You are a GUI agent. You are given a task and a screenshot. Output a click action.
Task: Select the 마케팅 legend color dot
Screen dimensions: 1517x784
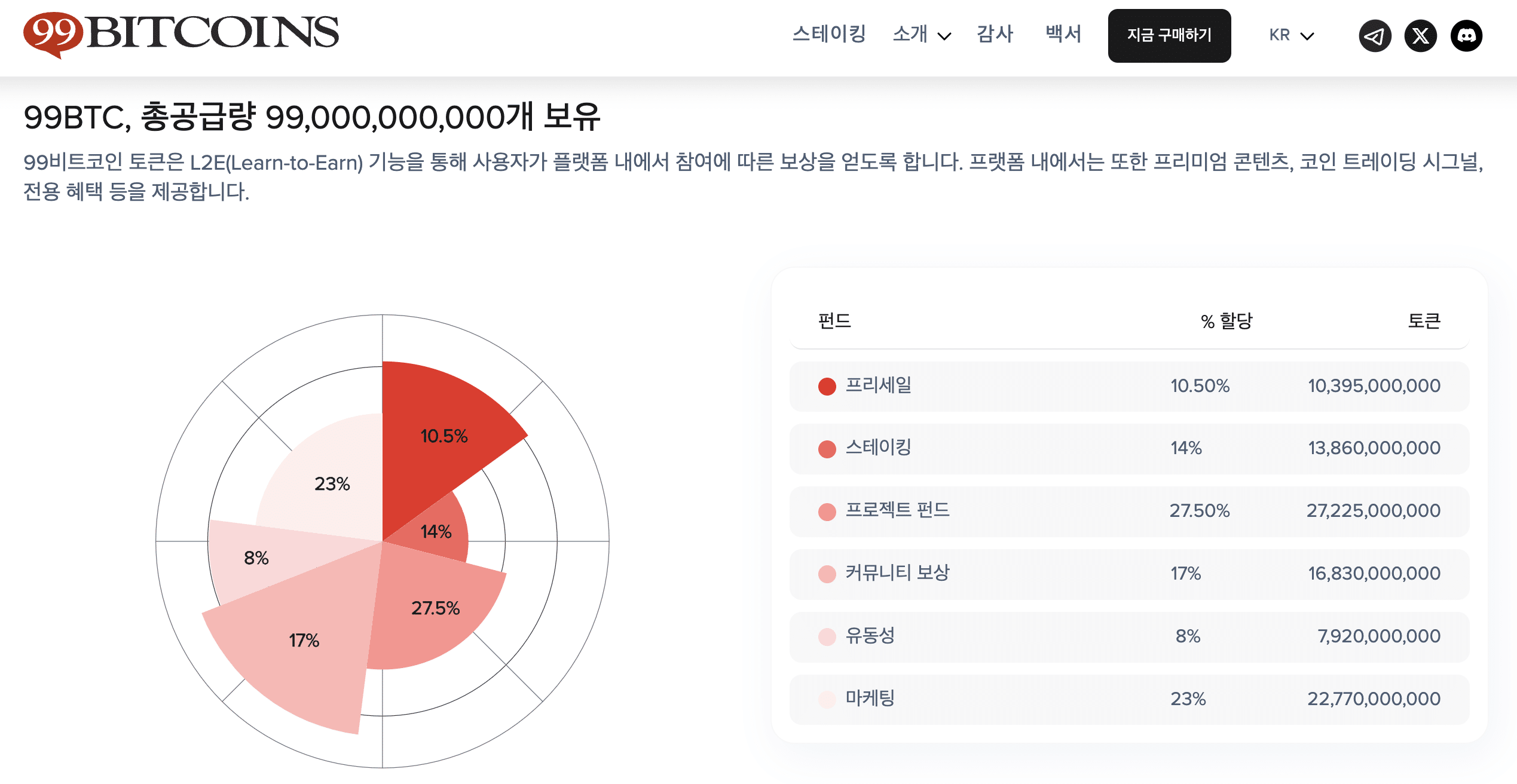tap(827, 700)
